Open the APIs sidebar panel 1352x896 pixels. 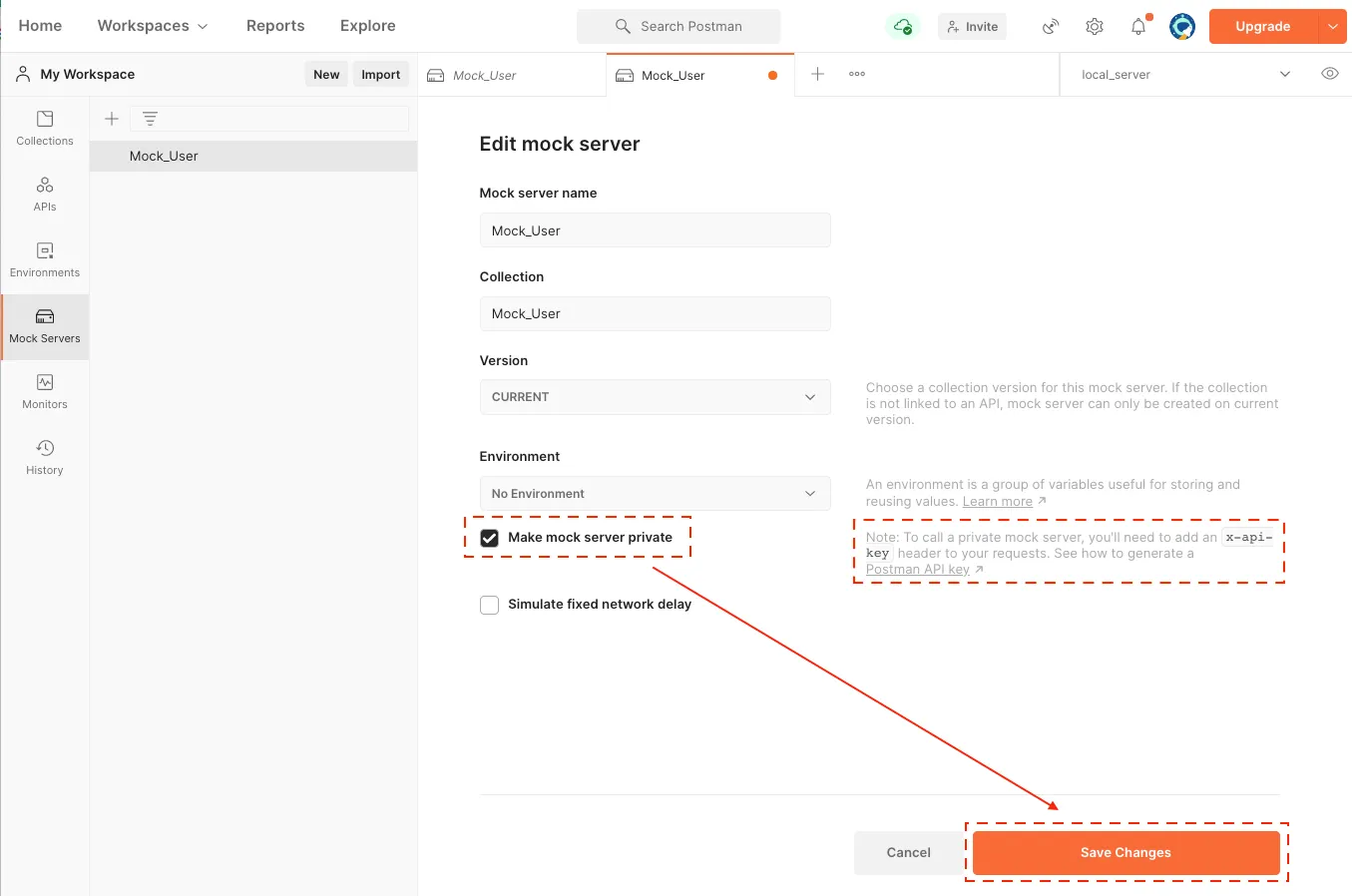tap(45, 195)
